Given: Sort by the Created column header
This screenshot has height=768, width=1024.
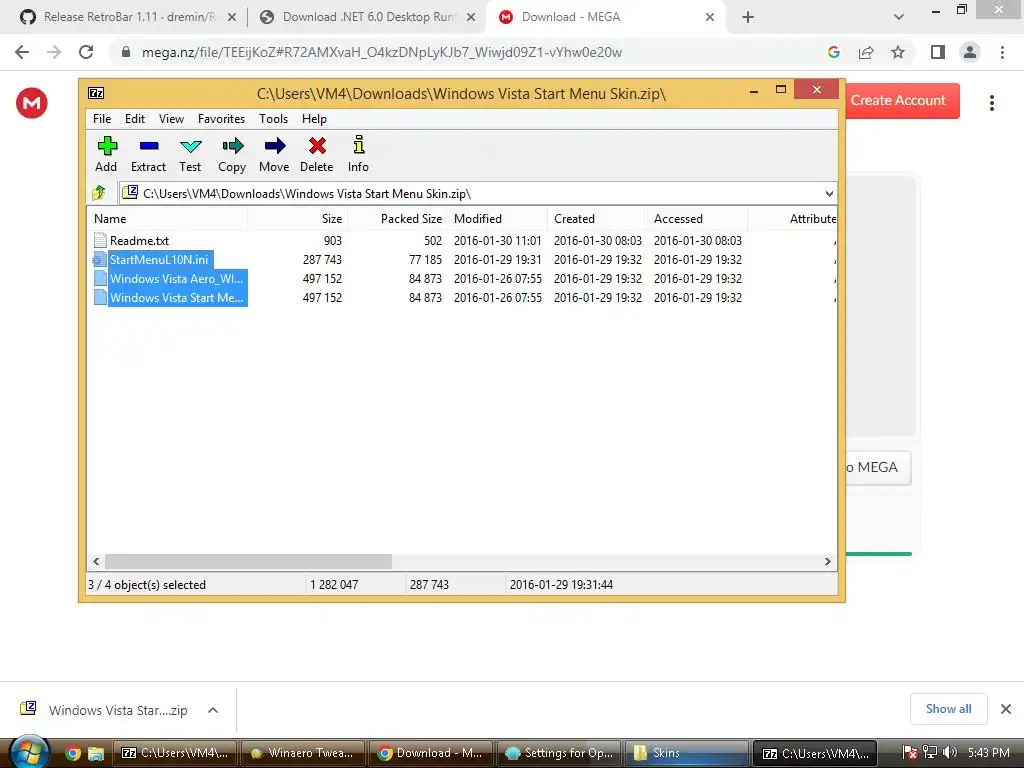Looking at the screenshot, I should [x=597, y=219].
